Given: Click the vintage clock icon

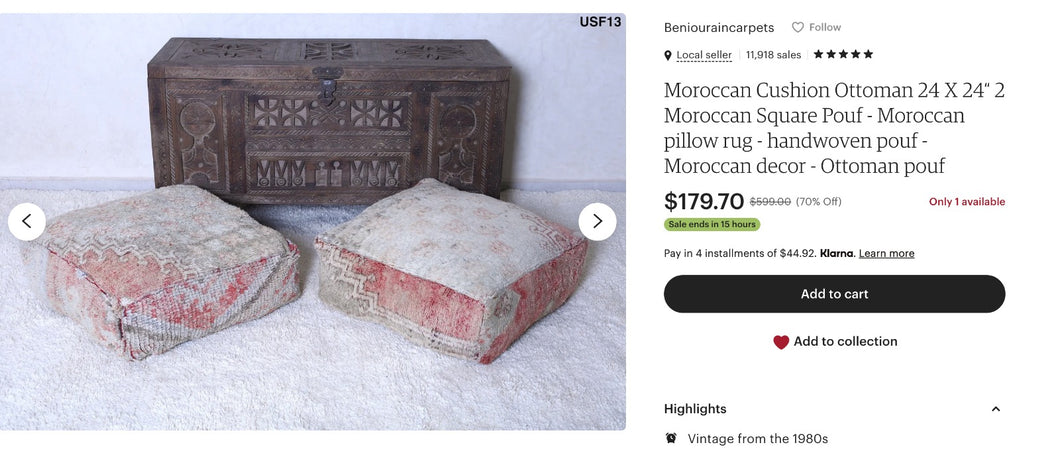Looking at the screenshot, I should 671,438.
